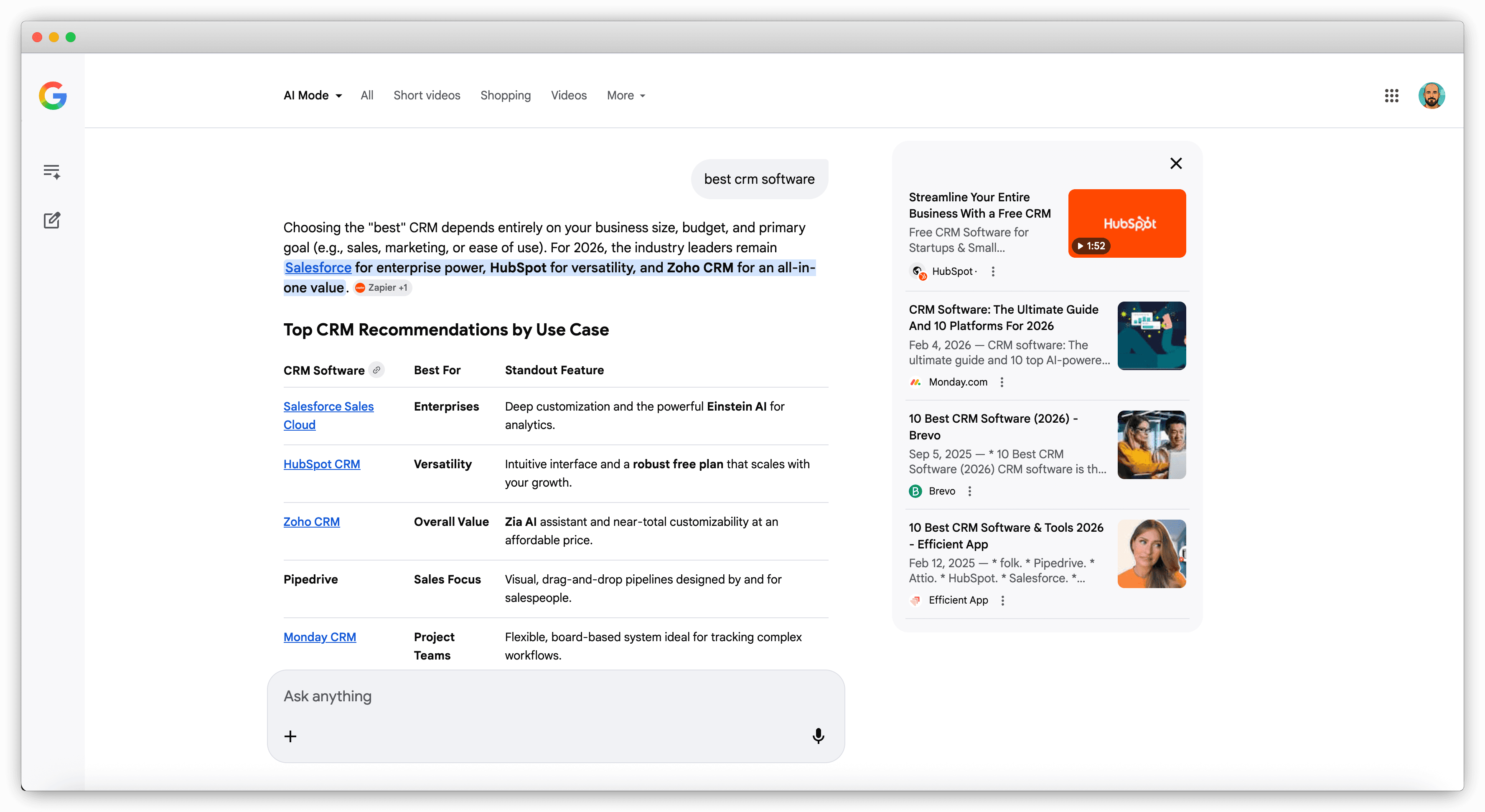Expand the More search filters menu
The height and width of the screenshot is (812, 1485).
point(626,96)
